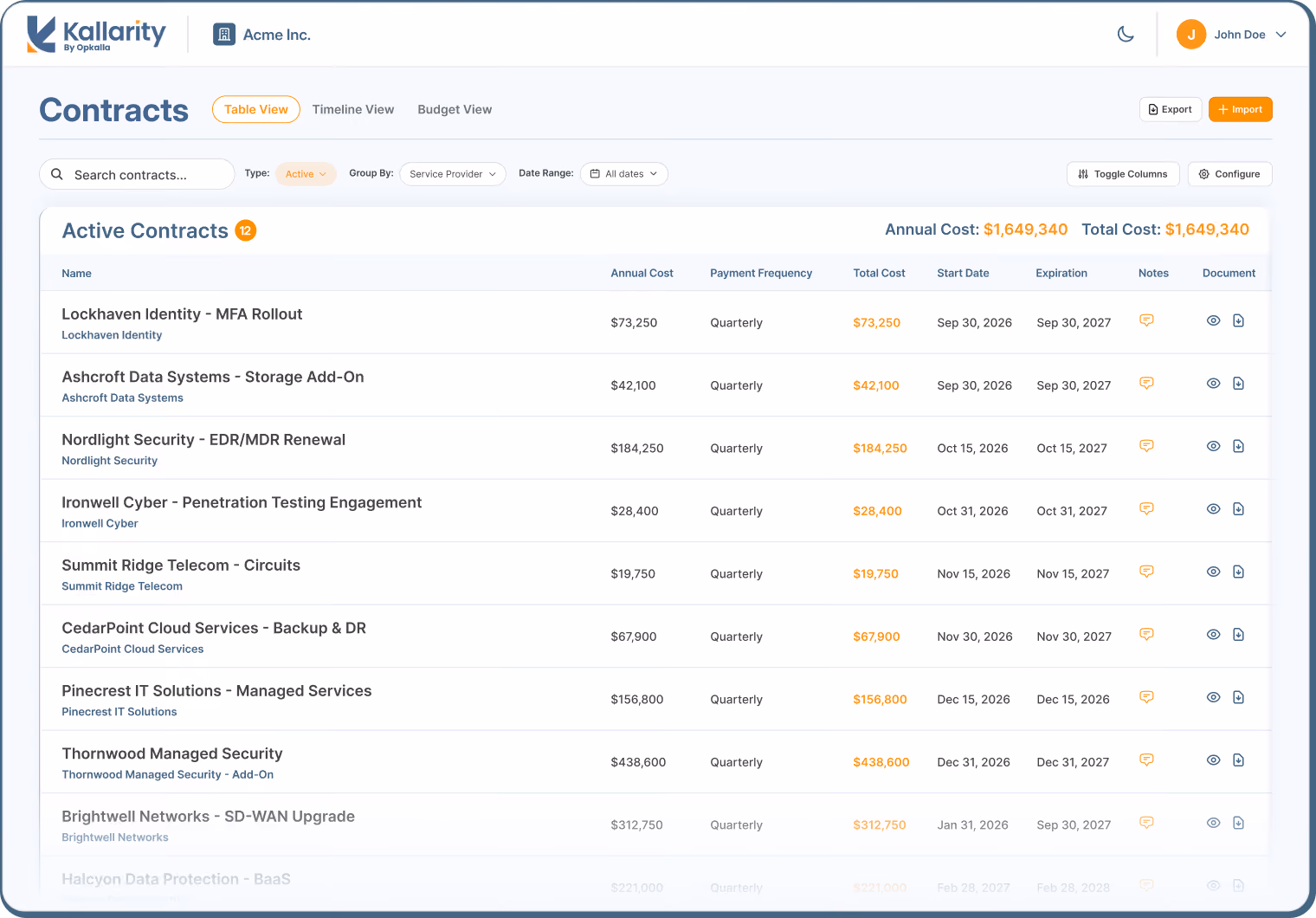Image resolution: width=1316 pixels, height=918 pixels.
Task: Click the Import button
Action: [x=1241, y=109]
